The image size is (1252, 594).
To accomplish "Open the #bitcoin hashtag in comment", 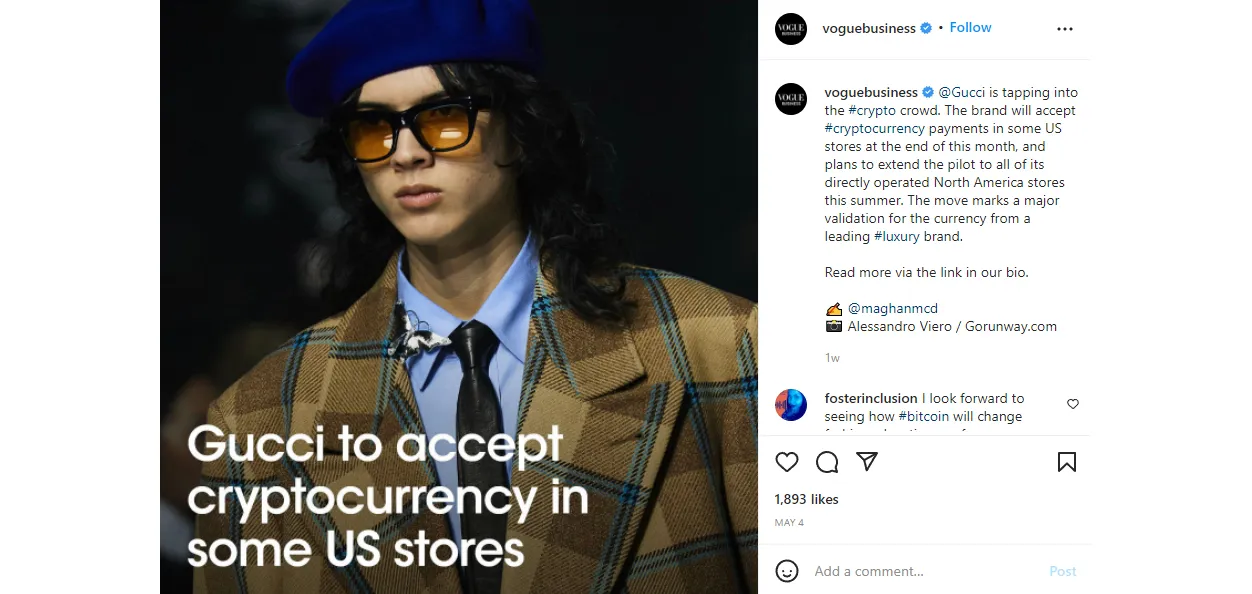I will coord(924,417).
